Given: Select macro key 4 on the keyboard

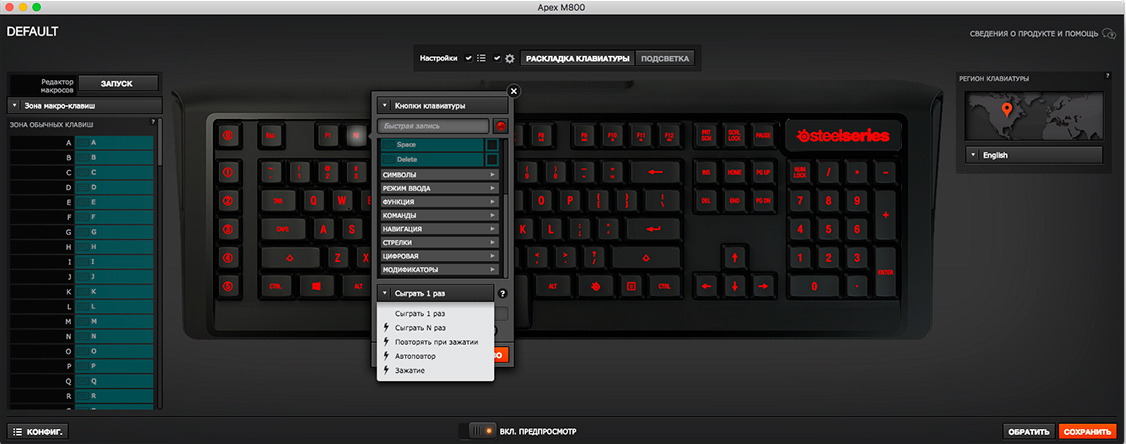Looking at the screenshot, I should (228, 257).
